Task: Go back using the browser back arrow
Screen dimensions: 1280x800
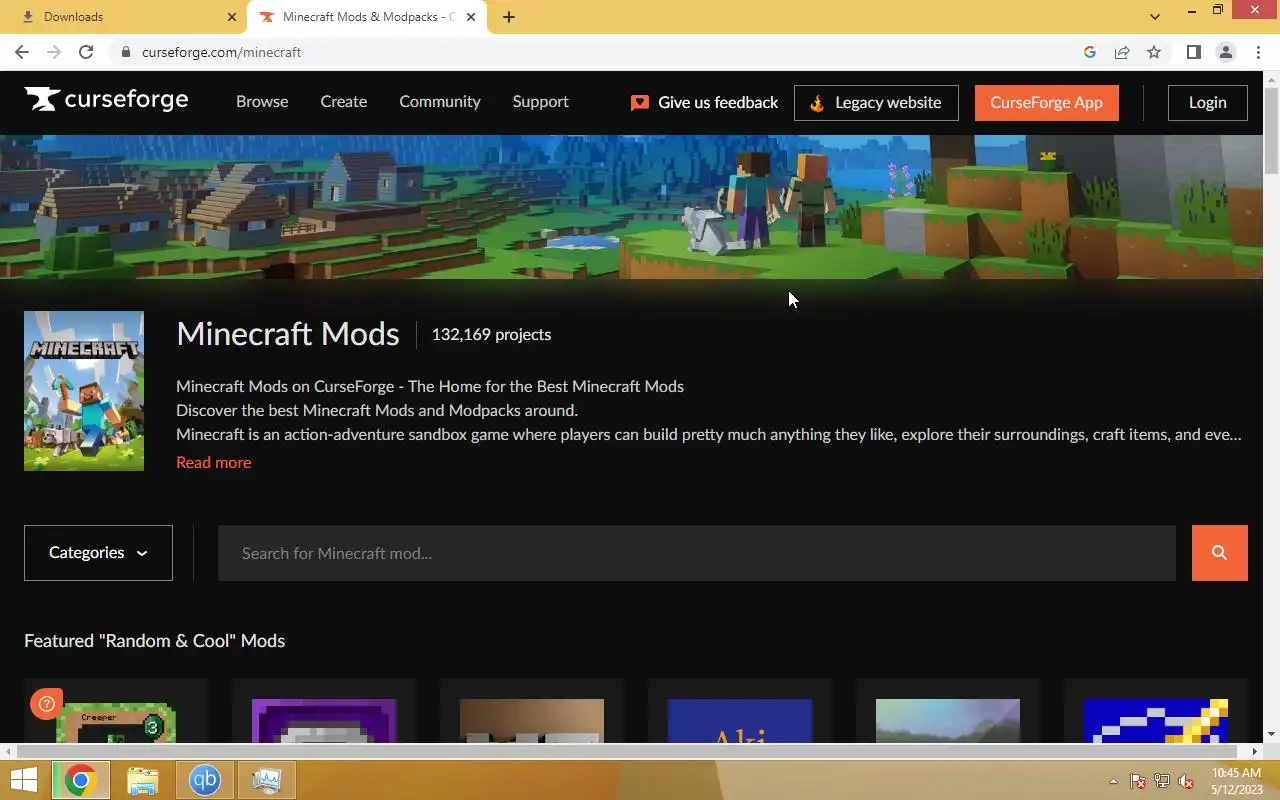Action: click(22, 52)
